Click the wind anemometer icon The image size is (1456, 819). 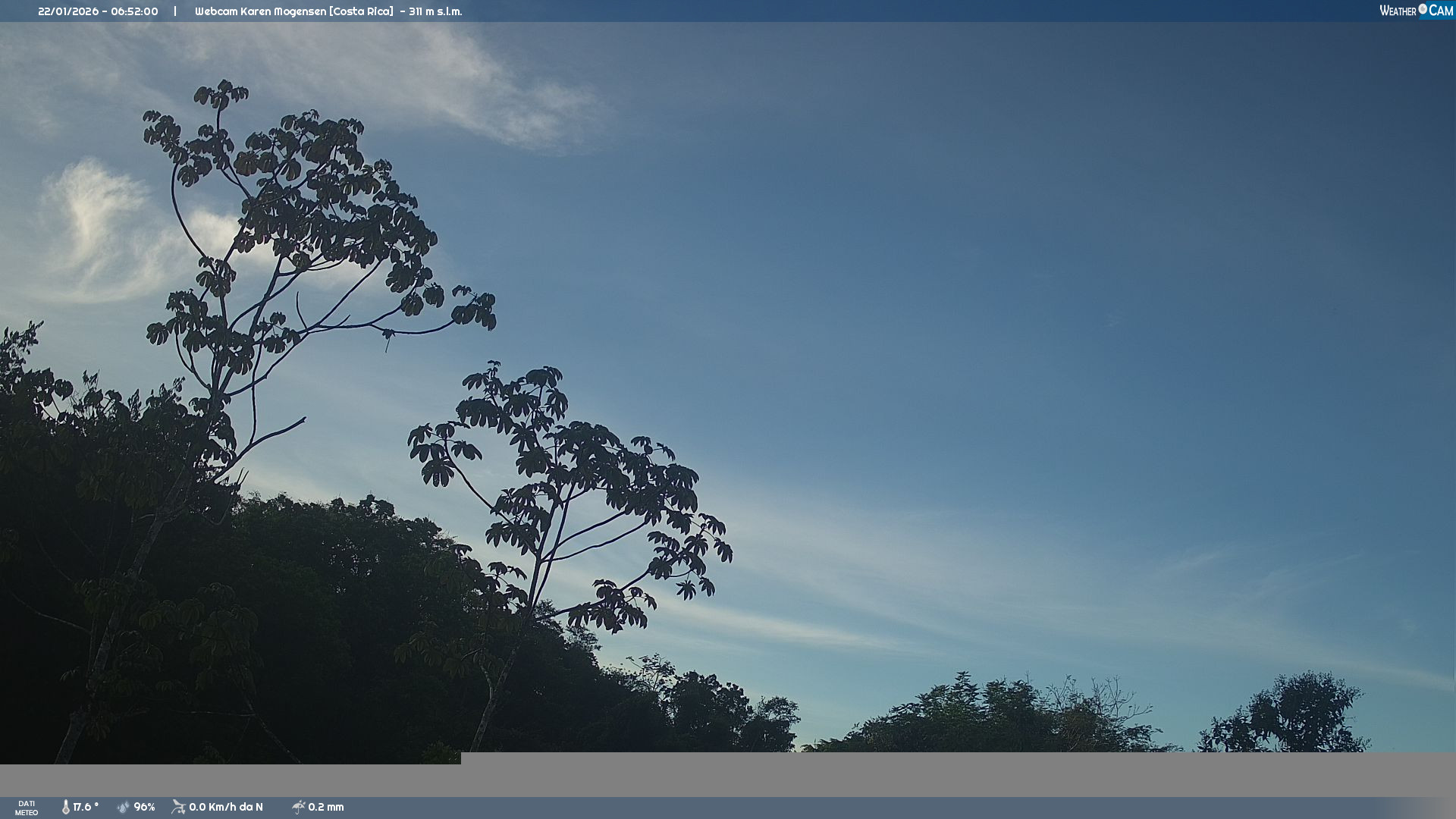pos(178,808)
